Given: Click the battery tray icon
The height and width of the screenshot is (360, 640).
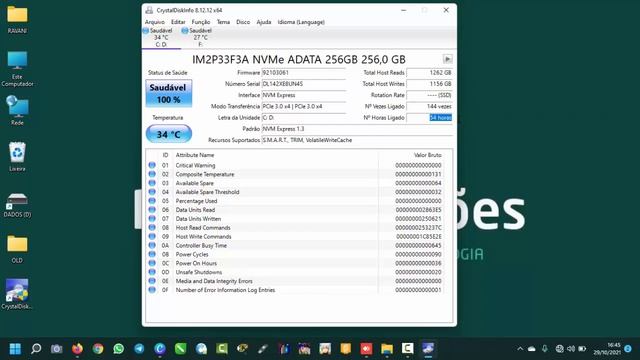Looking at the screenshot, I should [582, 349].
